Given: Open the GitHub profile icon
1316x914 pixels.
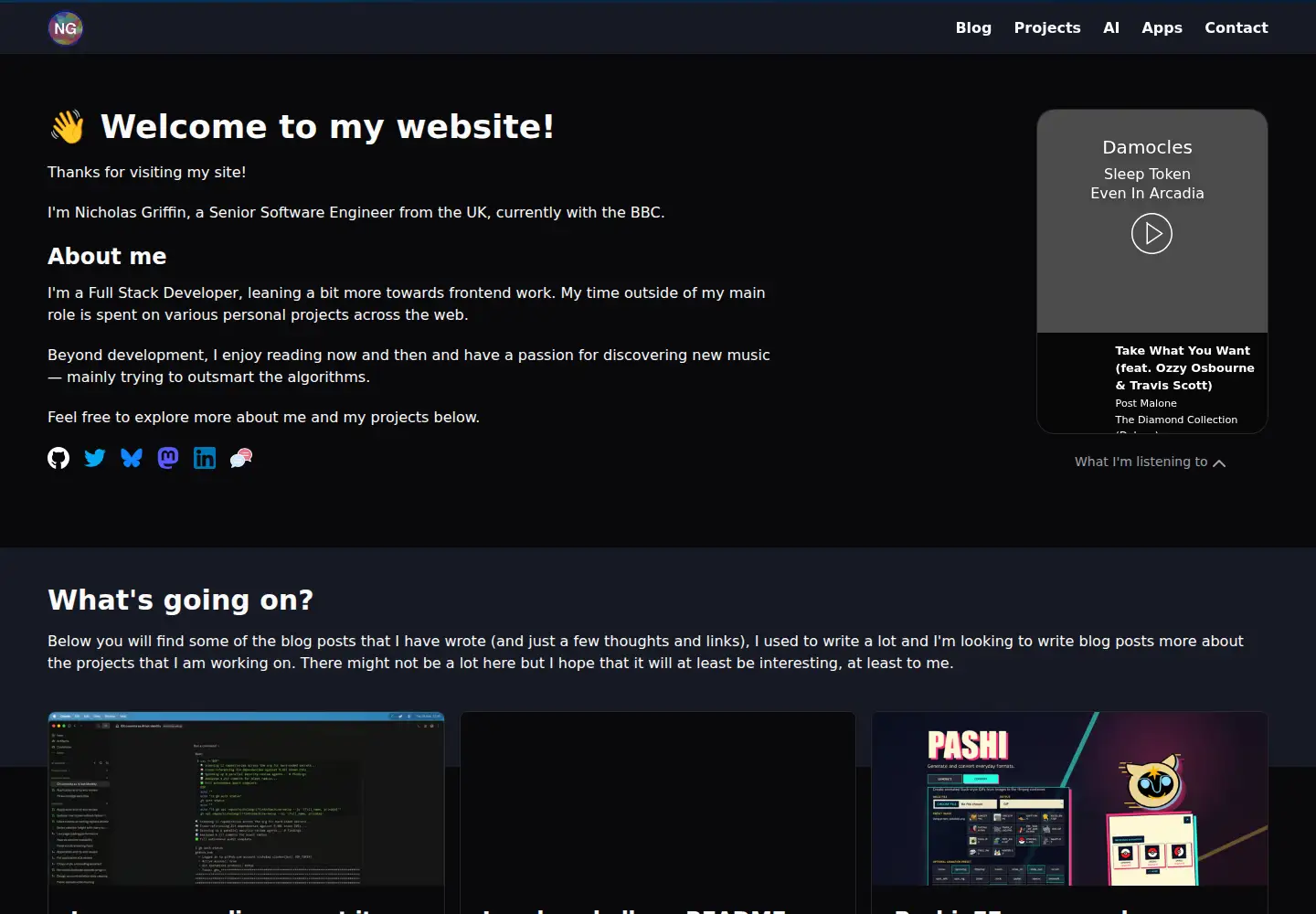Looking at the screenshot, I should click(58, 458).
